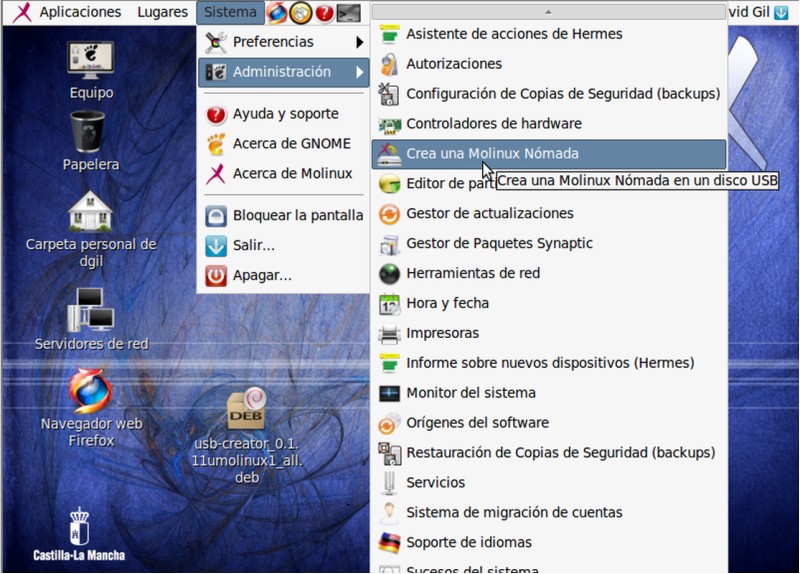Open the Equipo desktop icon
Screen dimensions: 800x574
(x=91, y=60)
